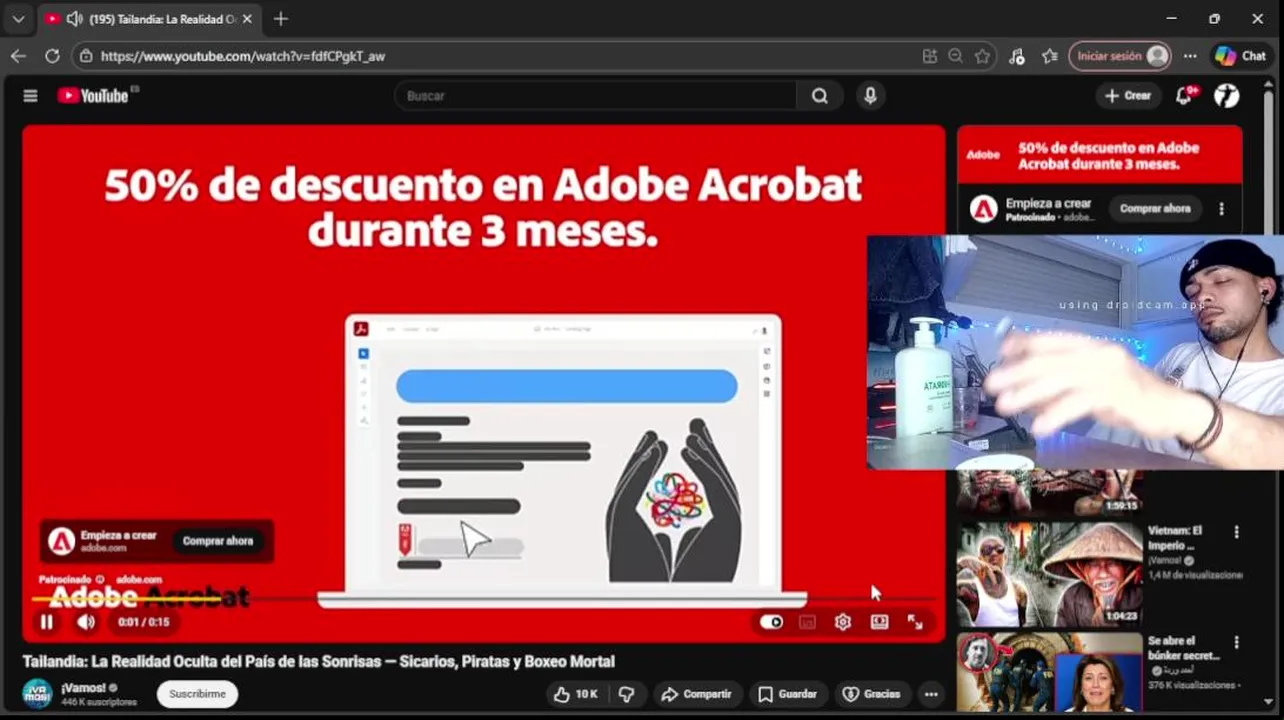Reload the page
The width and height of the screenshot is (1284, 720).
pos(52,56)
